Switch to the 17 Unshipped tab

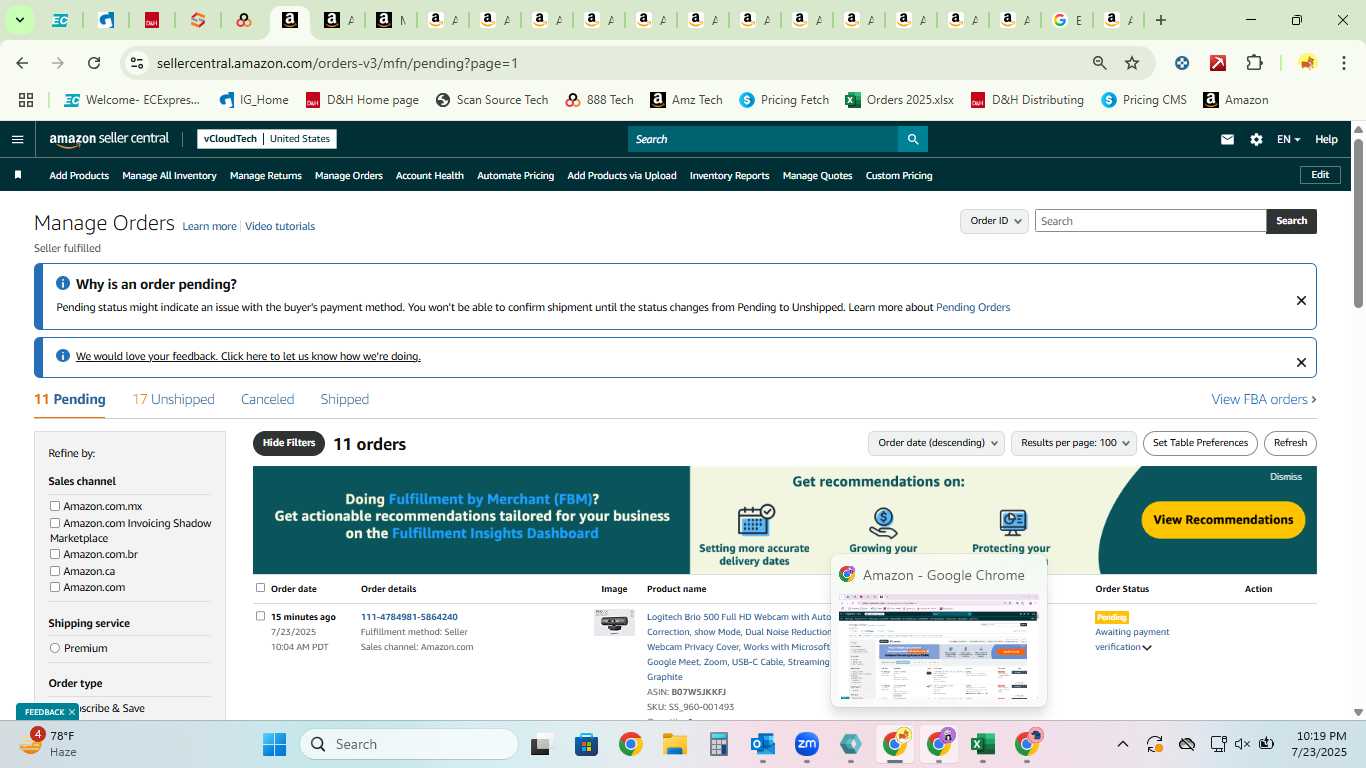point(174,399)
